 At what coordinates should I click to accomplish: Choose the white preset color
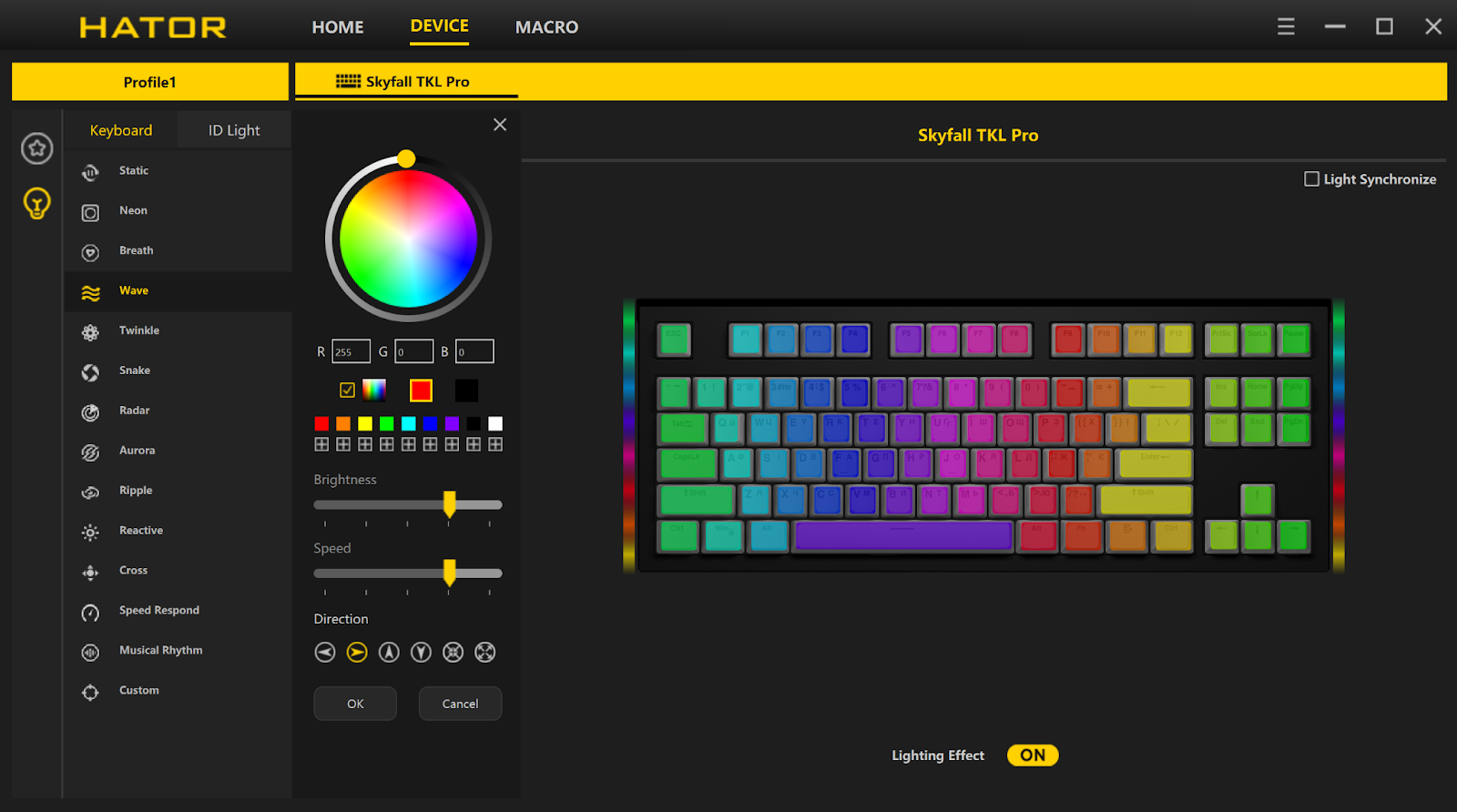495,423
